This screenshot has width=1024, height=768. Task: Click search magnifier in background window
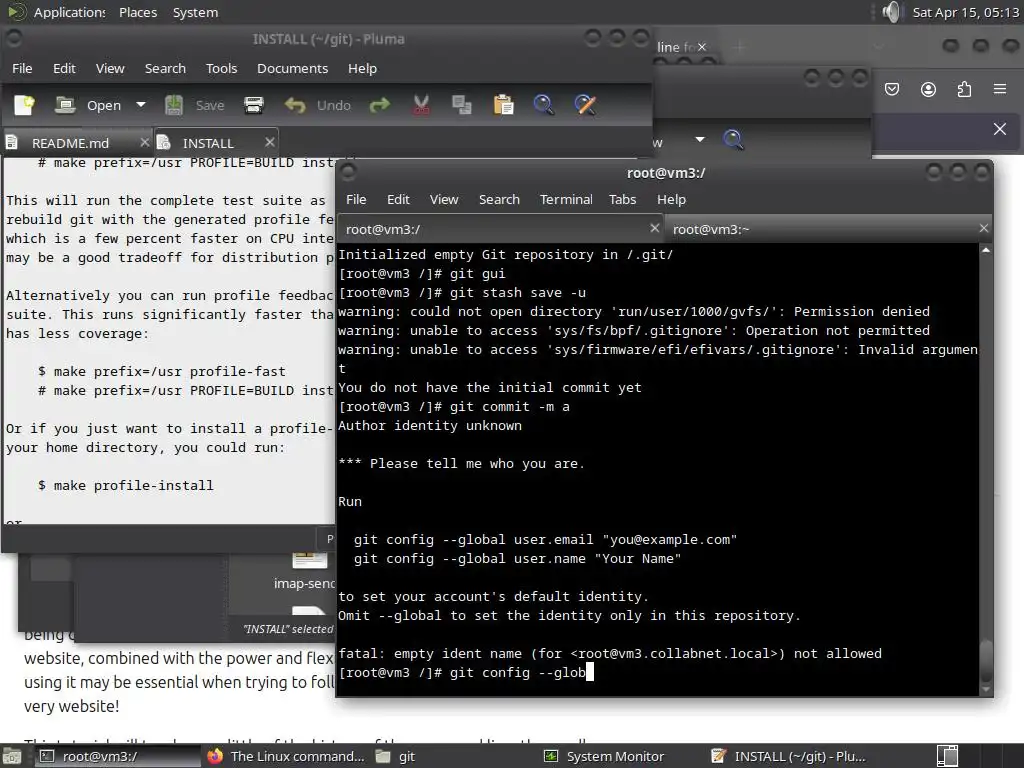733,139
